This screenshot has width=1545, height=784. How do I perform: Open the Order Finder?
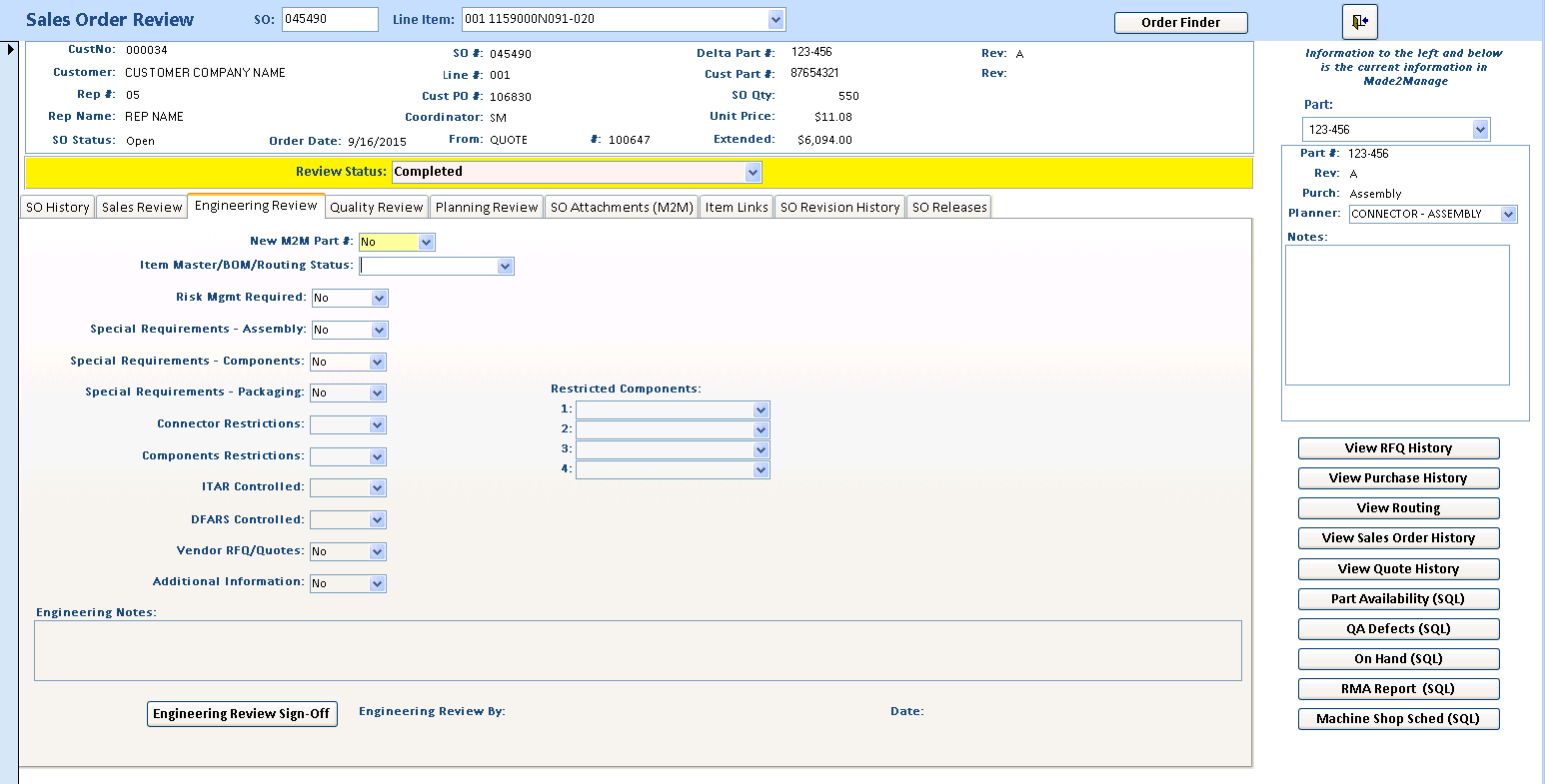tap(1181, 22)
